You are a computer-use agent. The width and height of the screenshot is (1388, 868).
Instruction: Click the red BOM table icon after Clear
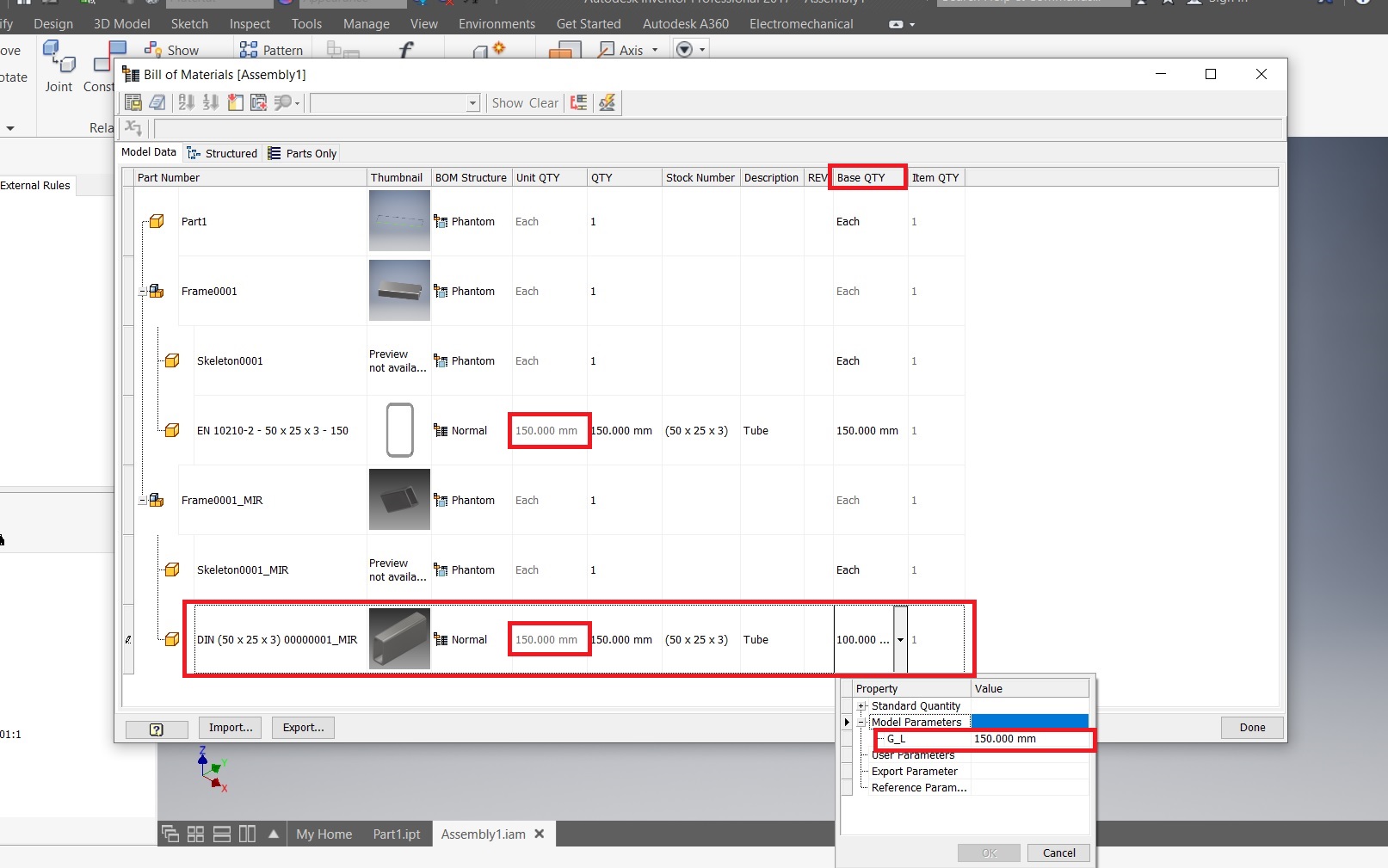click(x=579, y=103)
